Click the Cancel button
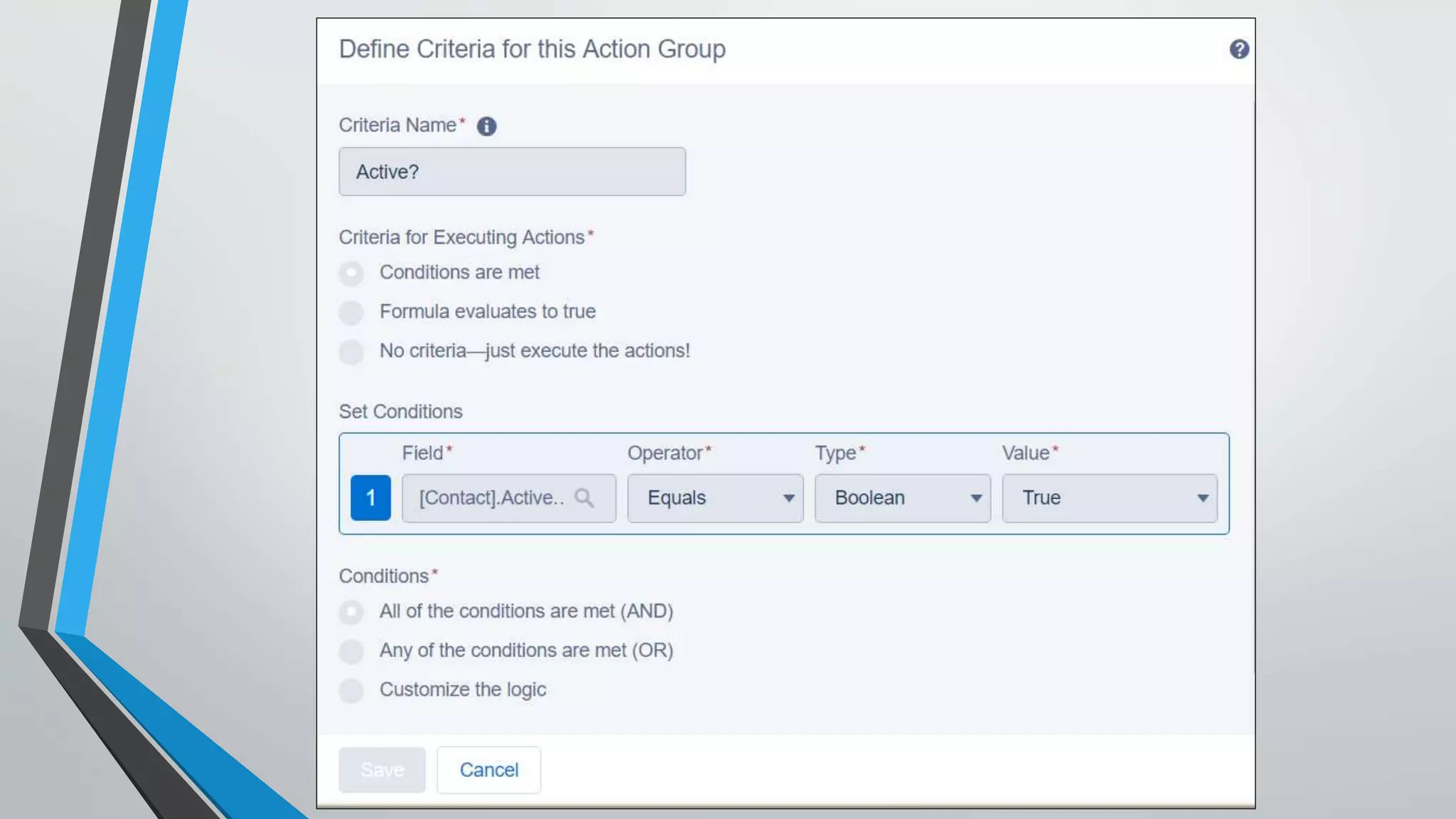This screenshot has height=819, width=1456. (488, 770)
